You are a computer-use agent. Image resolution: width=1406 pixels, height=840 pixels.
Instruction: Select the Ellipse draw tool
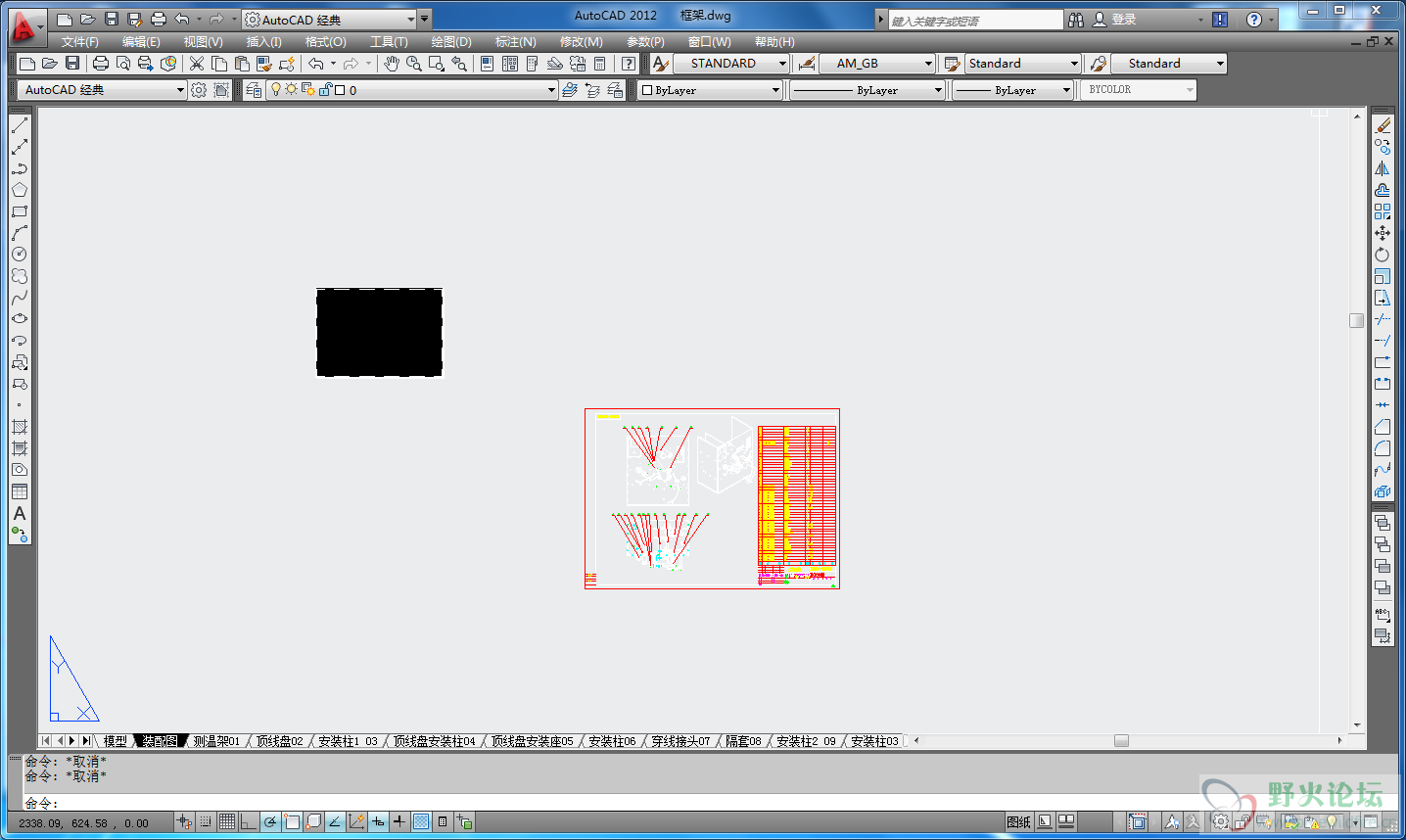[x=19, y=319]
